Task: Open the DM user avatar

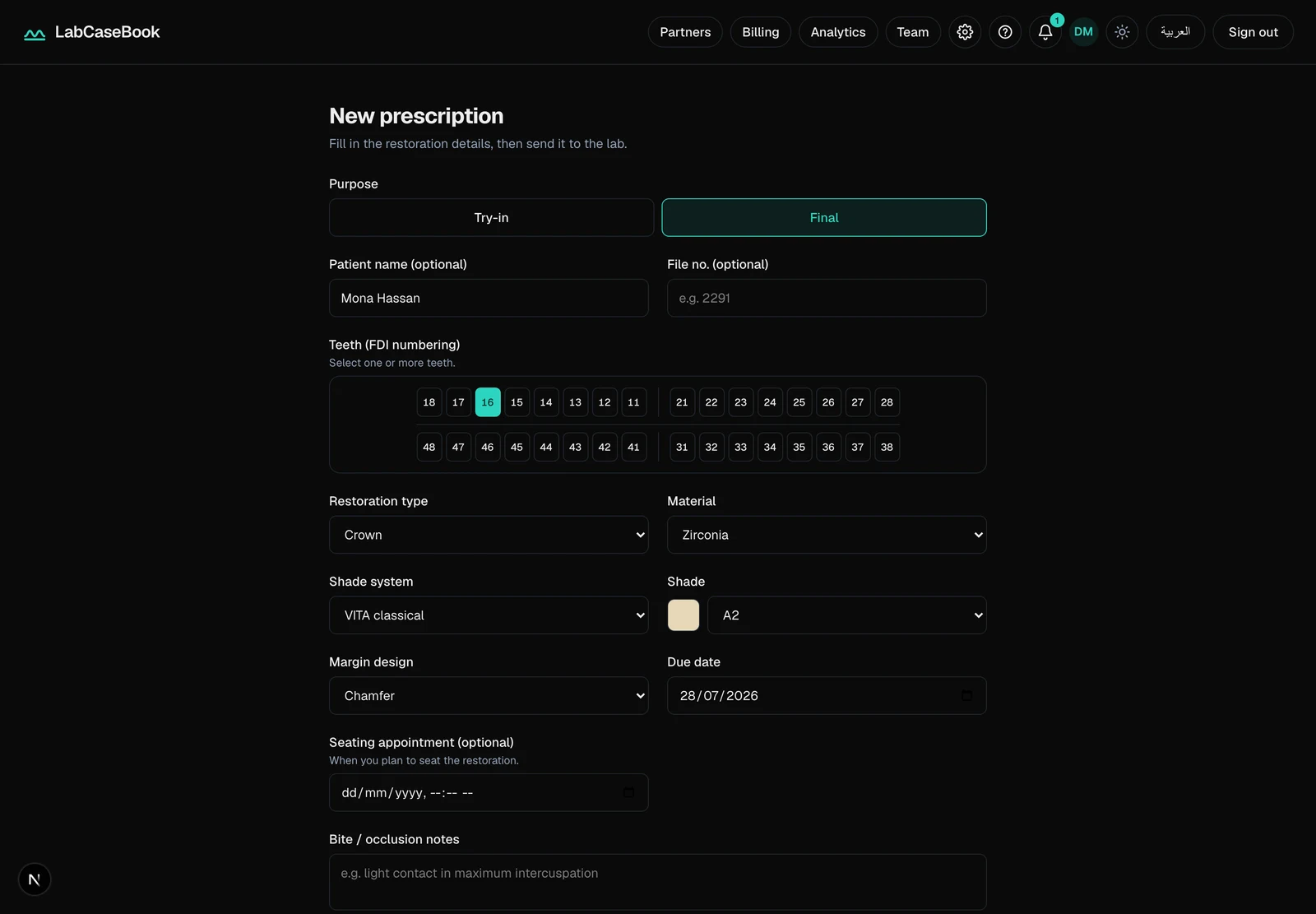Action: coord(1083,32)
